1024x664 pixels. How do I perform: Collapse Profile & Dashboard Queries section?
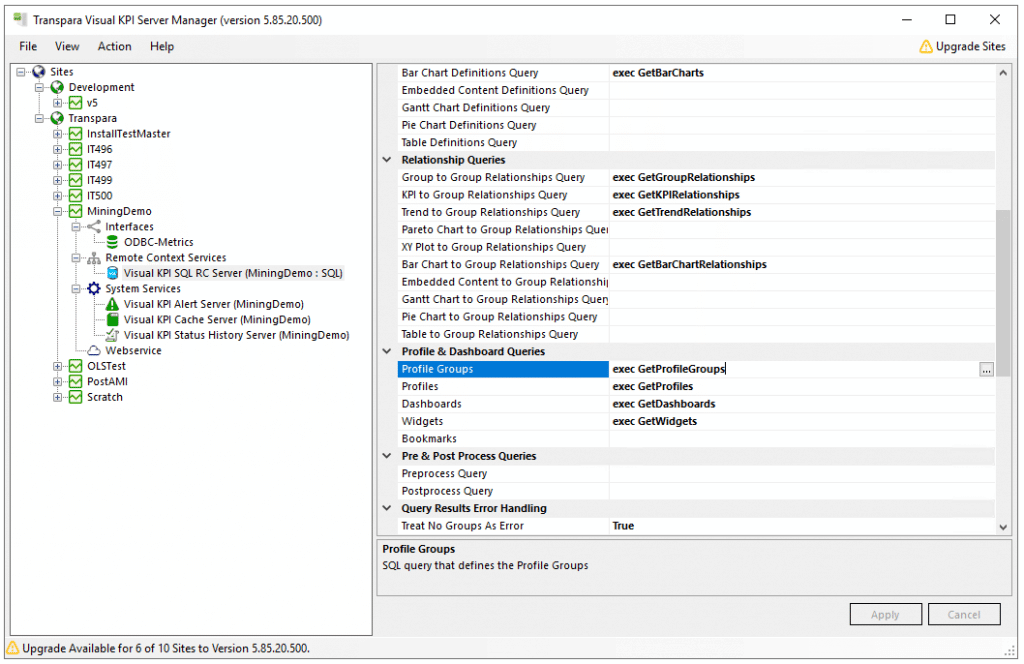(387, 352)
